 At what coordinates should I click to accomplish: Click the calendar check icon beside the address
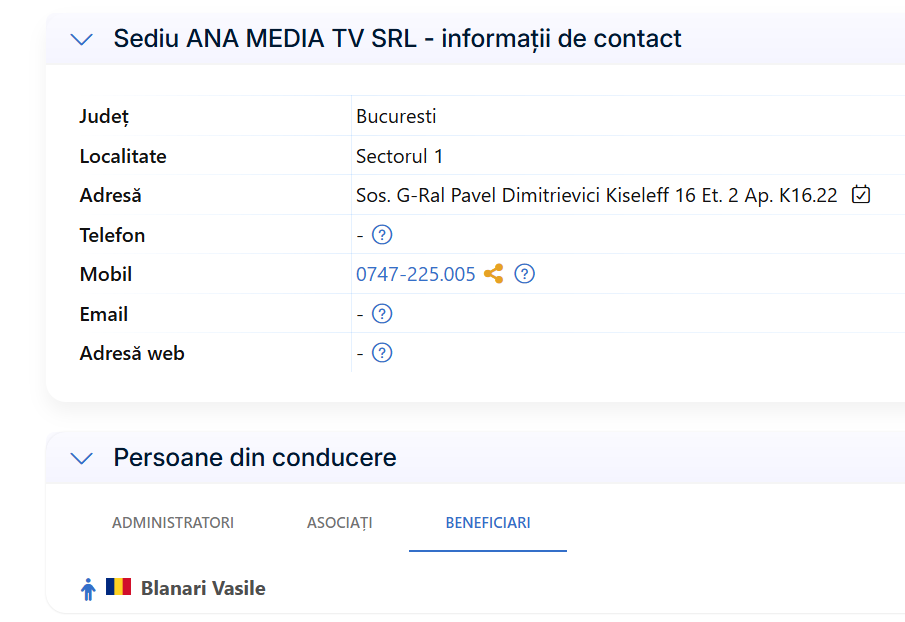(x=861, y=194)
